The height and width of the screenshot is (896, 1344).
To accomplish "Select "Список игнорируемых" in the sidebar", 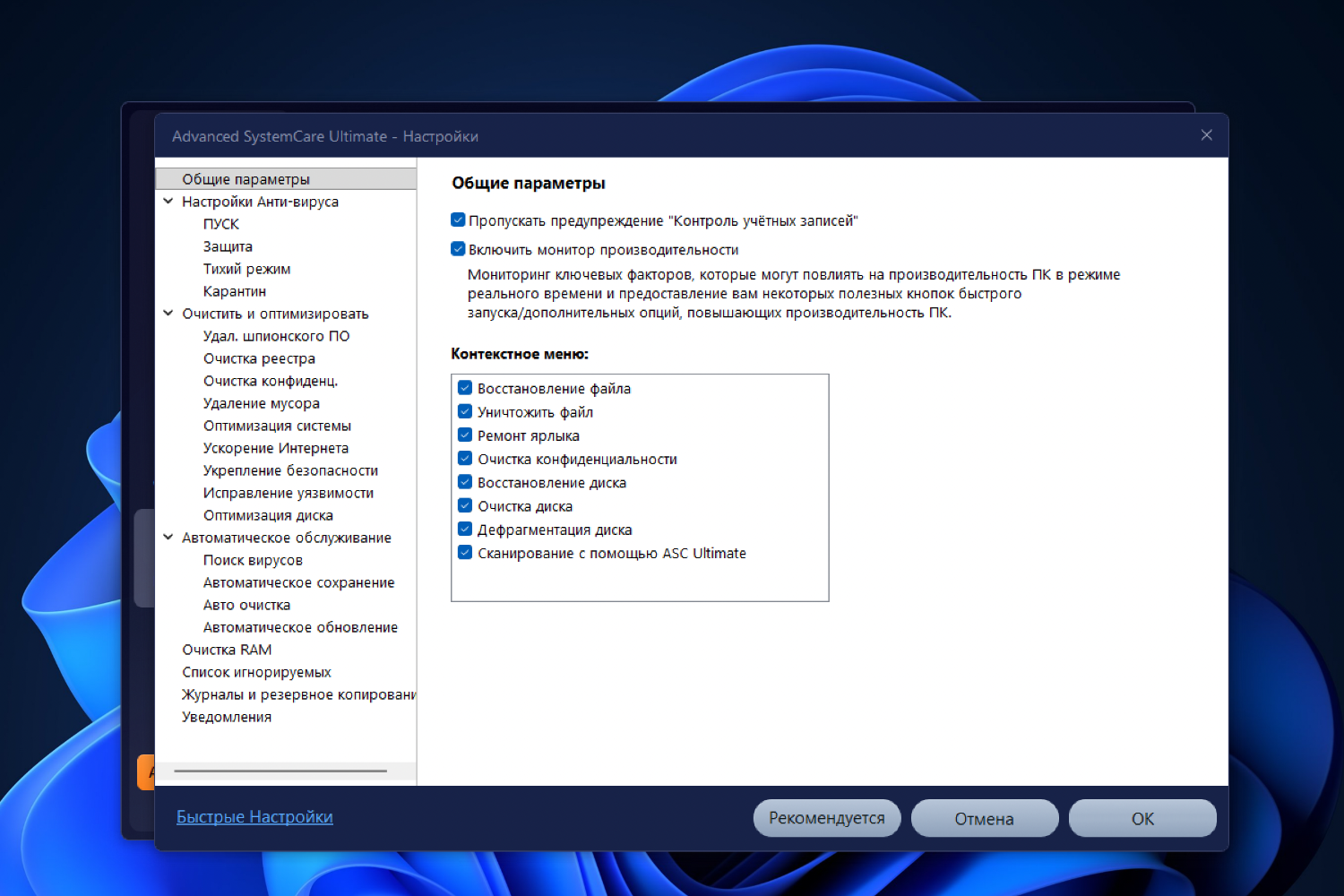I will 256,672.
